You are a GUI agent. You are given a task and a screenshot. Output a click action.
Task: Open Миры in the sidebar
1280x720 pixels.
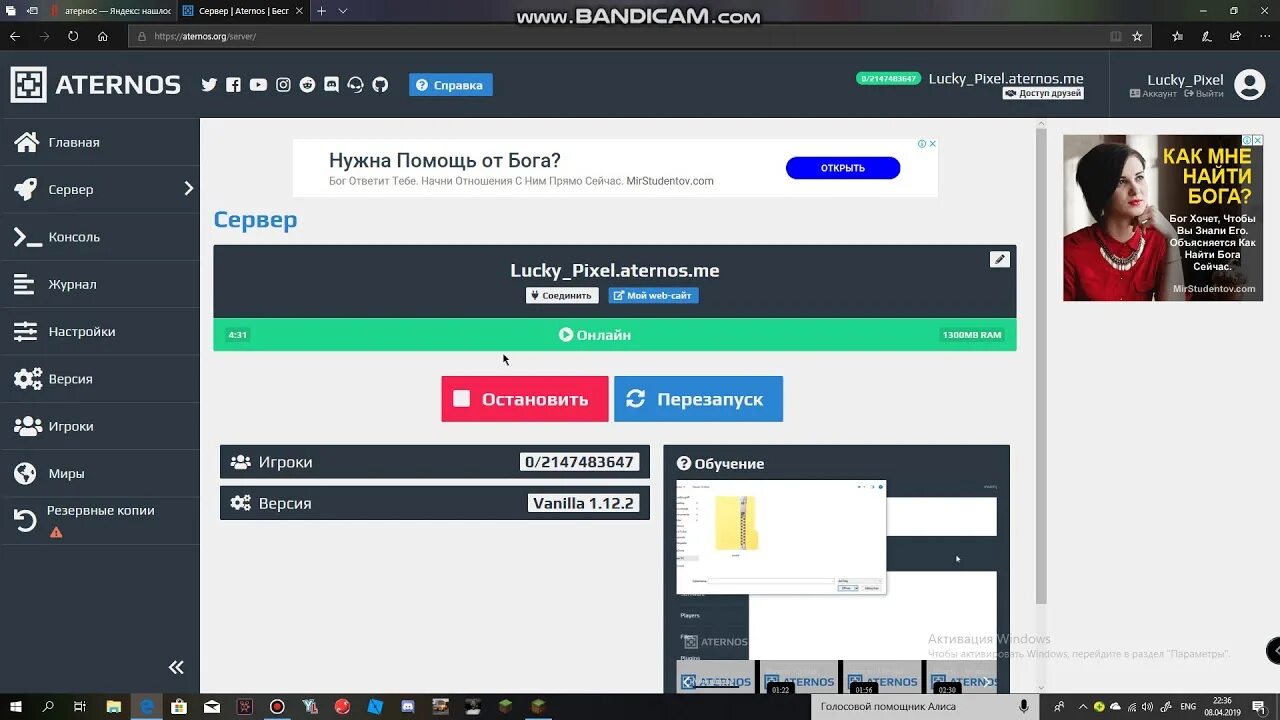[100, 473]
